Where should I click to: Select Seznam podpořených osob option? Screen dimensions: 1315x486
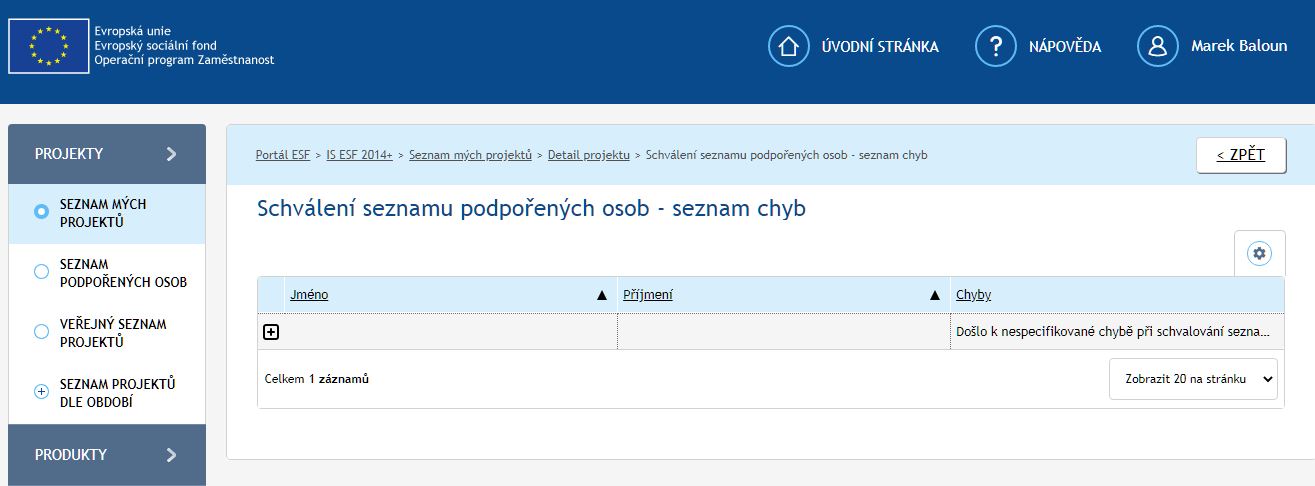[x=41, y=272]
